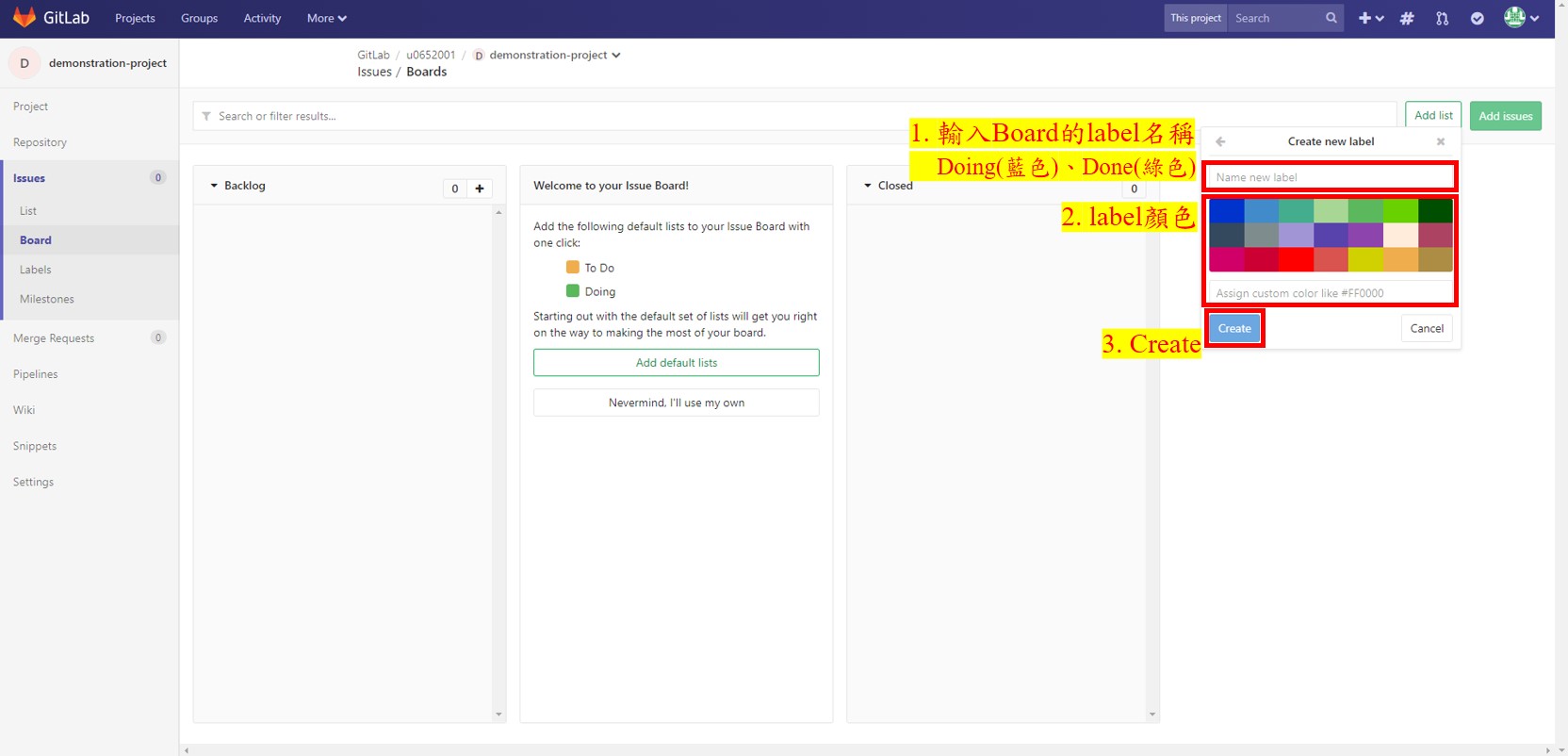Viewport: 1568px width, 756px height.
Task: Pick the pure red color swatch
Action: [x=1296, y=259]
